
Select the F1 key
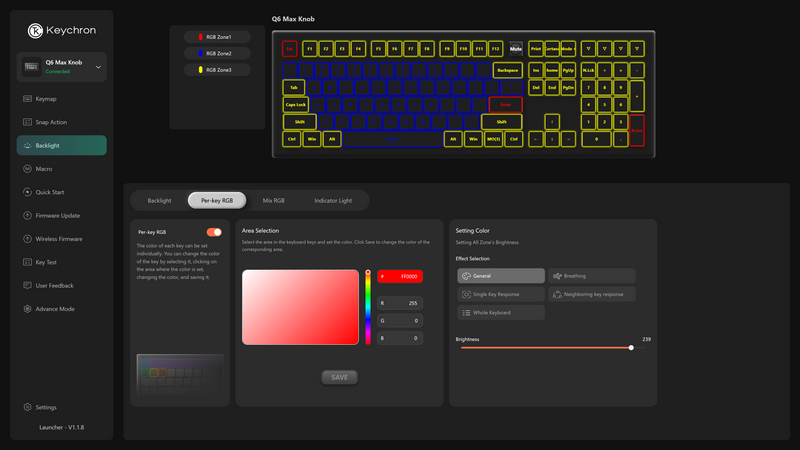point(310,49)
